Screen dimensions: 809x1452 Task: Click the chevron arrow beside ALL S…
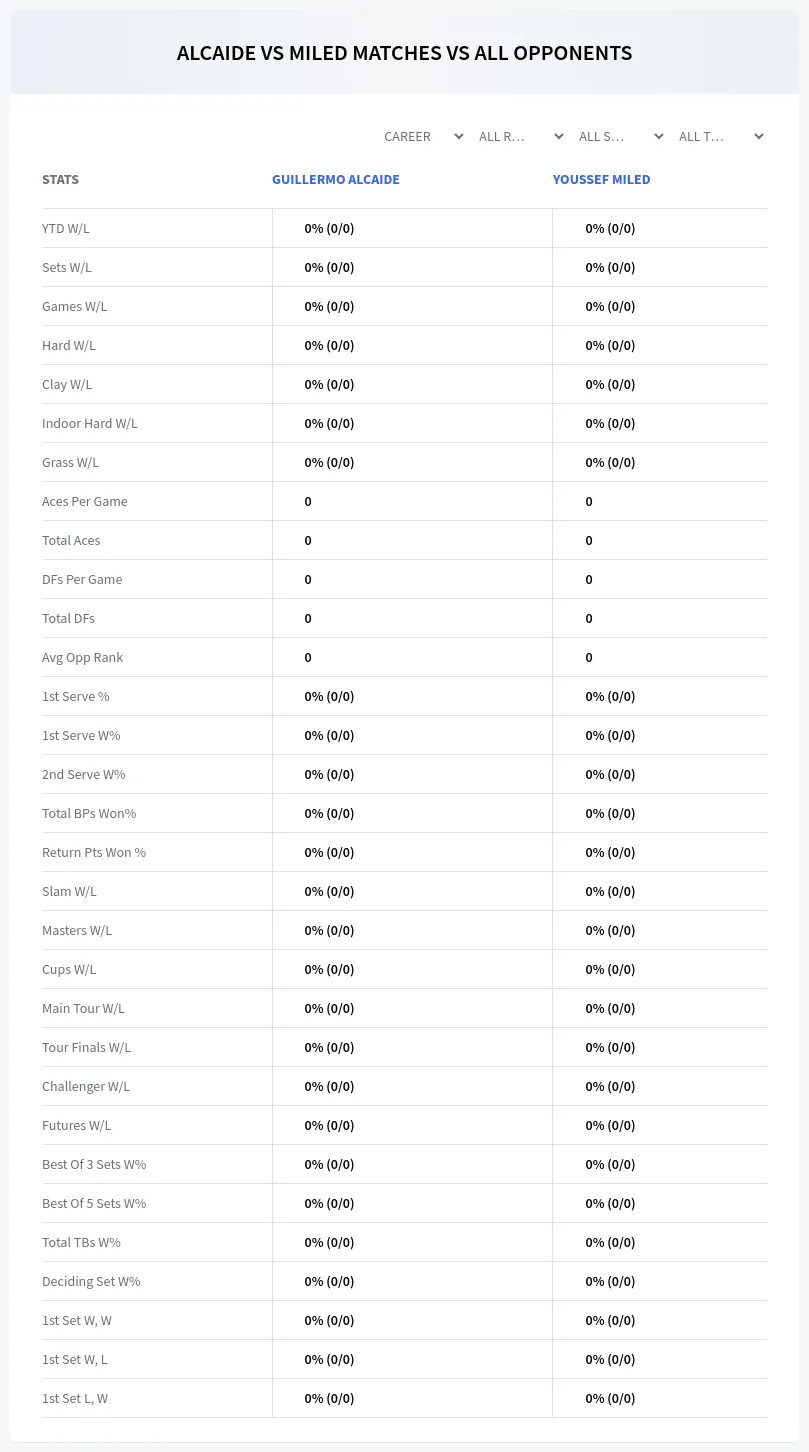(658, 137)
